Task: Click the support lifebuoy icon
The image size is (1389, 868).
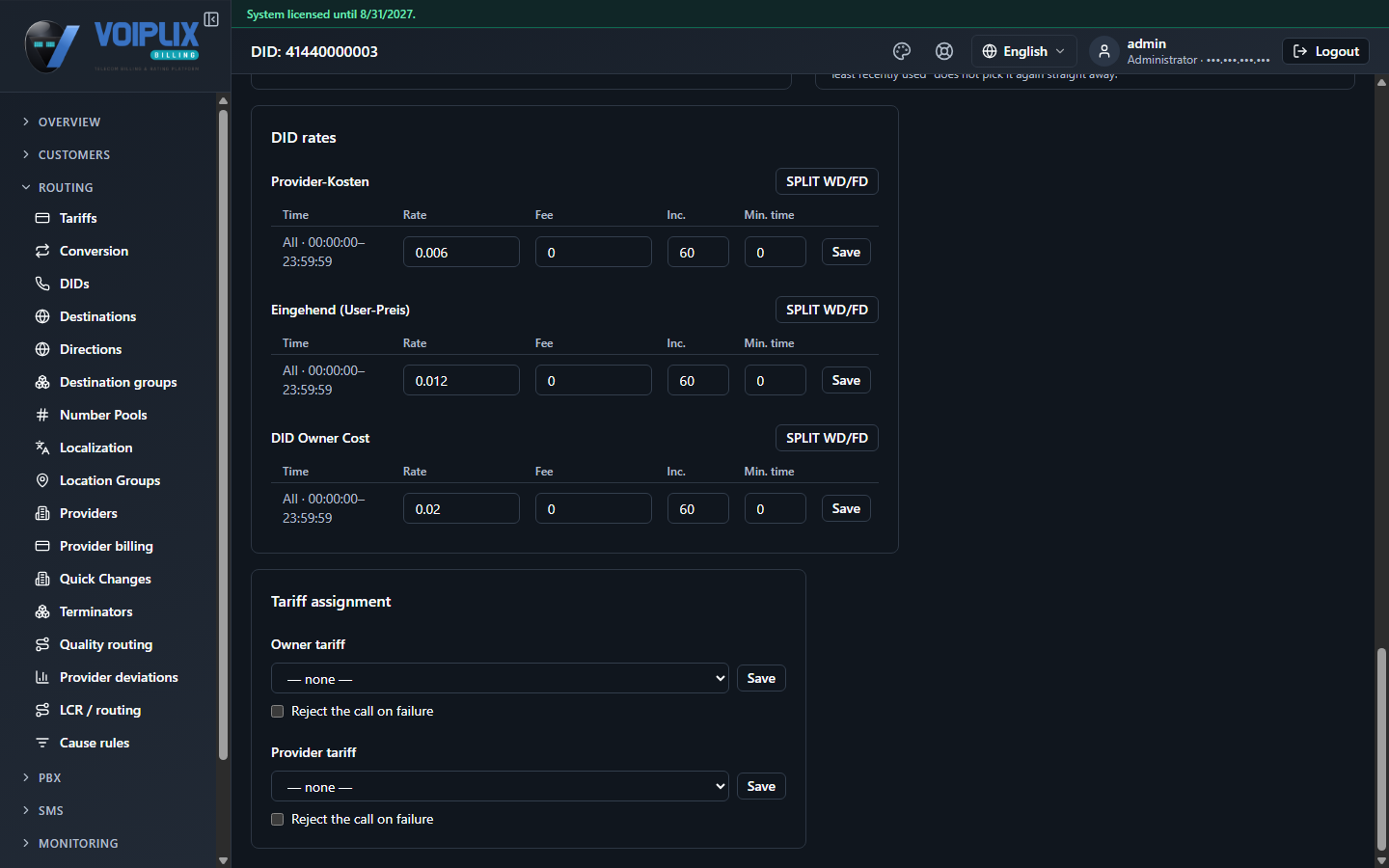Action: click(x=944, y=51)
